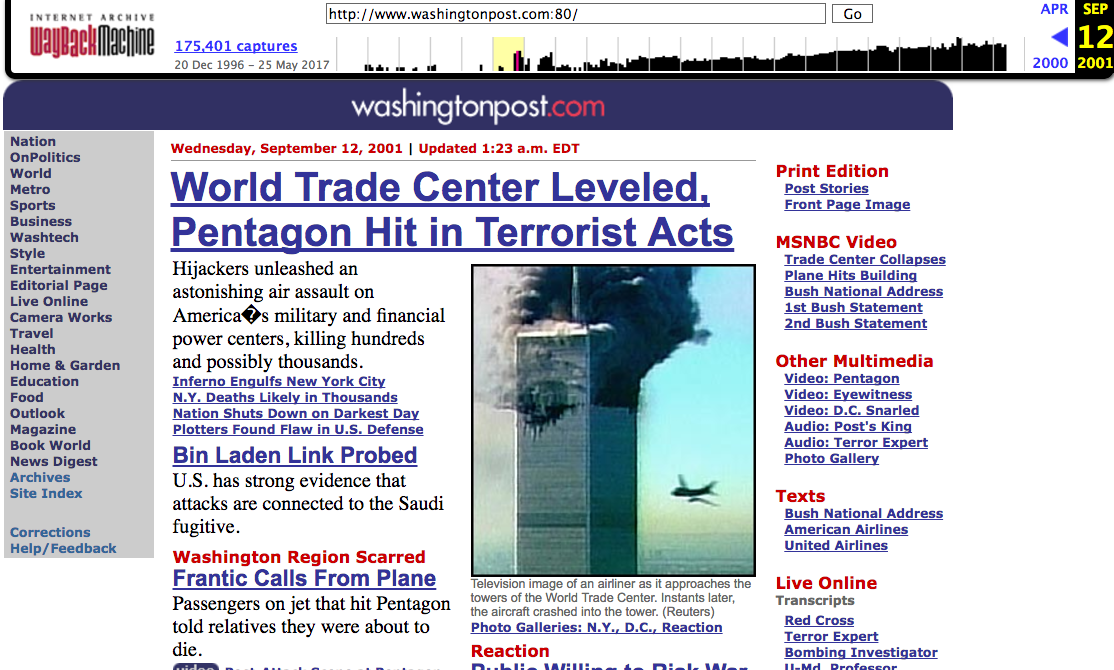Open the 2nd Bush Statement video
This screenshot has height=670, width=1114.
click(855, 323)
